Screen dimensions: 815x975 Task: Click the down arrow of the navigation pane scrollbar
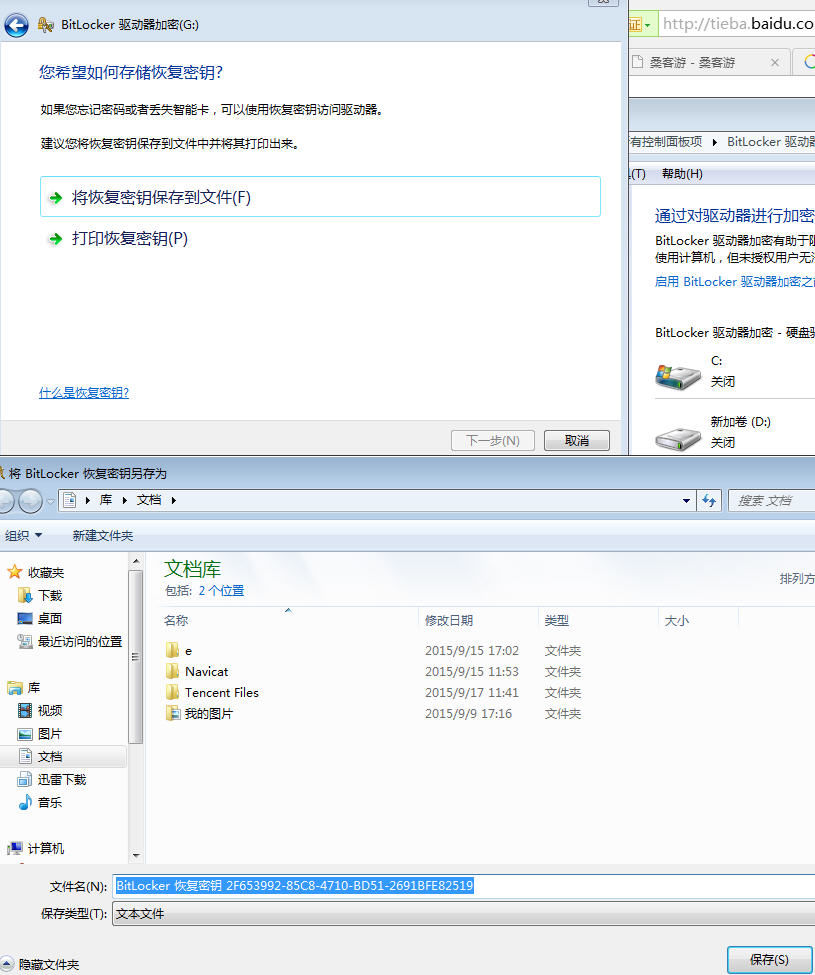tap(136, 856)
